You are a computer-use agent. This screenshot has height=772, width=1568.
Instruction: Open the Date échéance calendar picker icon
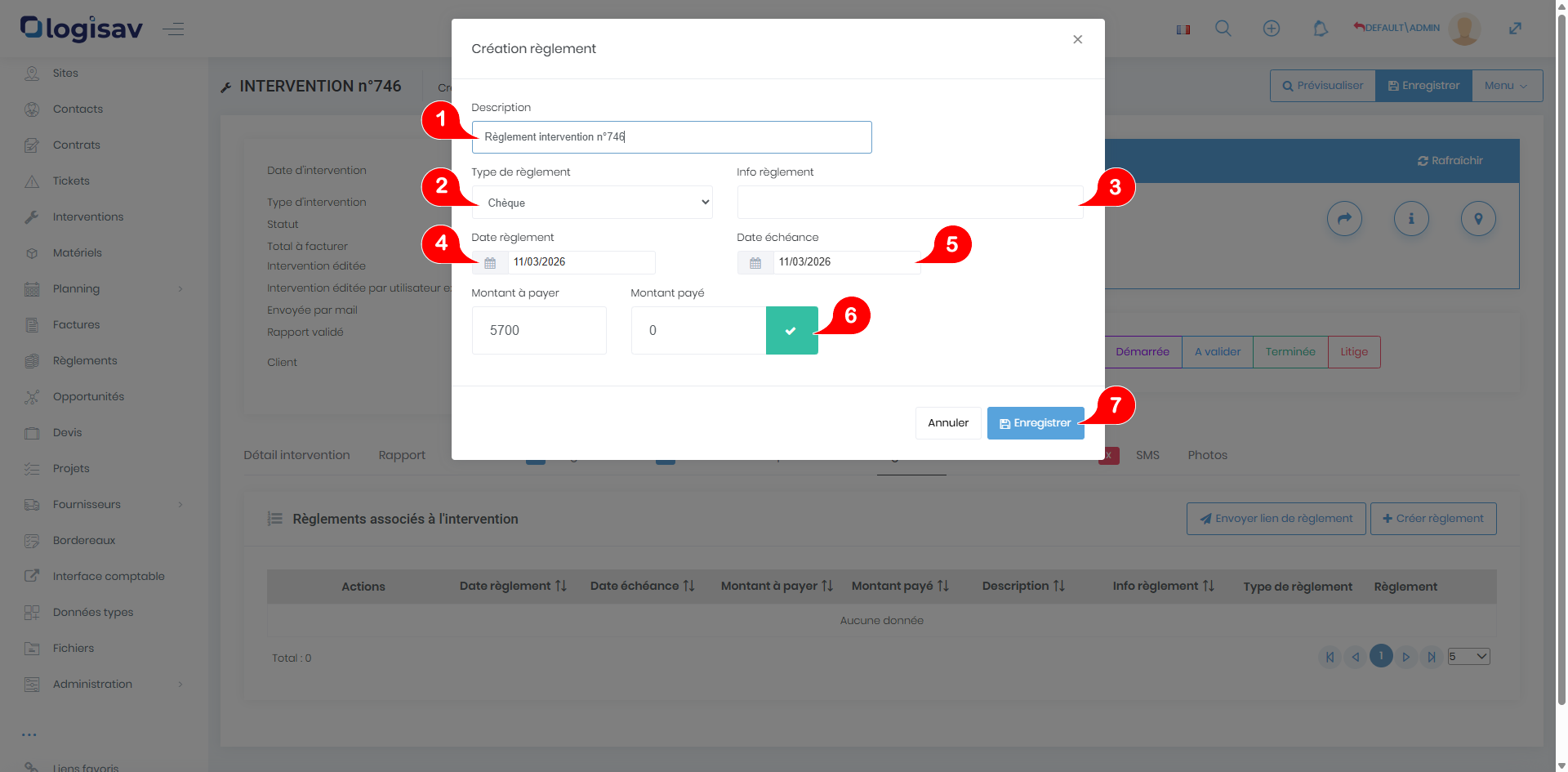point(755,262)
